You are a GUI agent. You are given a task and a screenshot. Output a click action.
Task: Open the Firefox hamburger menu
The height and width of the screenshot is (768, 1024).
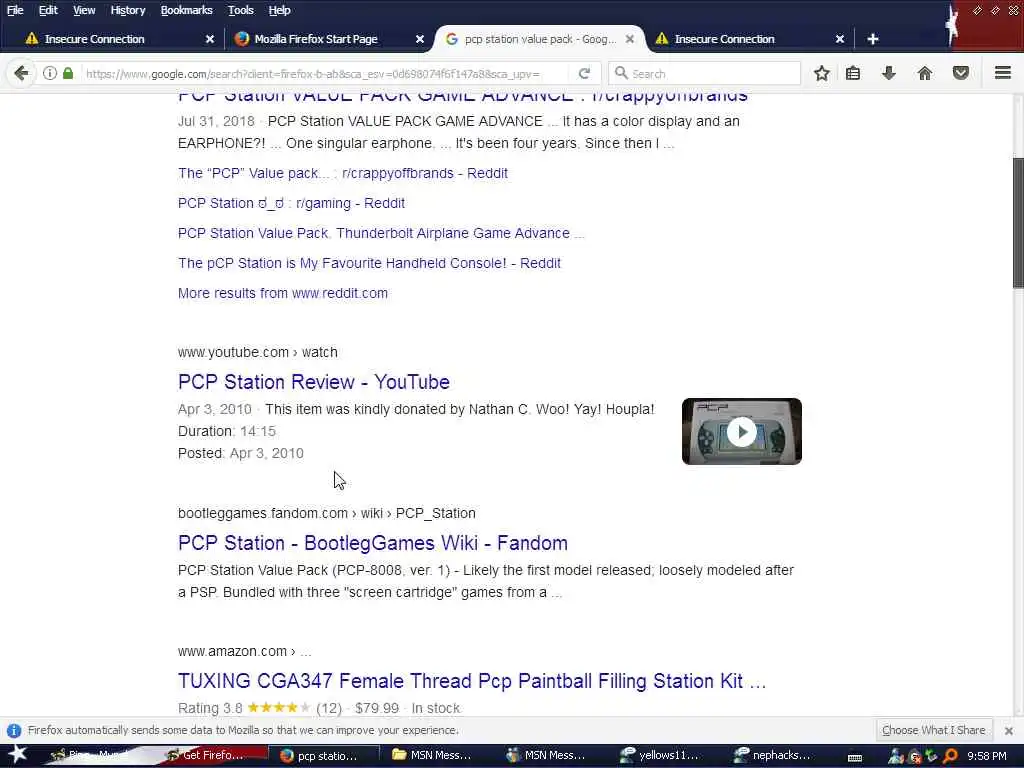(x=1003, y=72)
